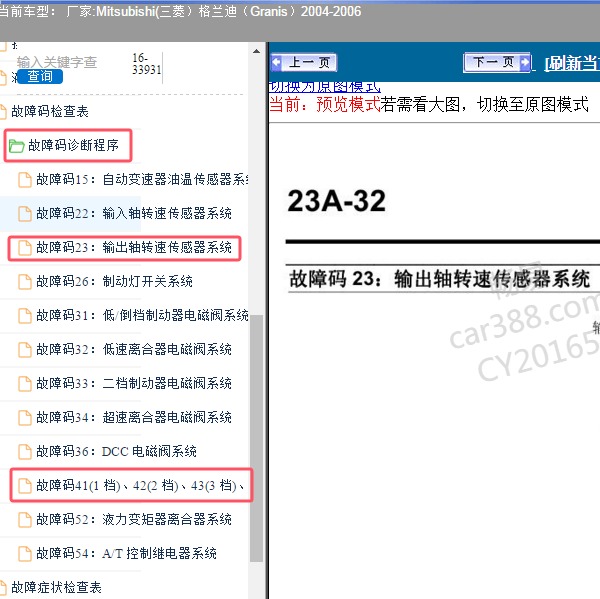
Task: Focus the 输入关键字查 keyword input field
Action: click(57, 62)
